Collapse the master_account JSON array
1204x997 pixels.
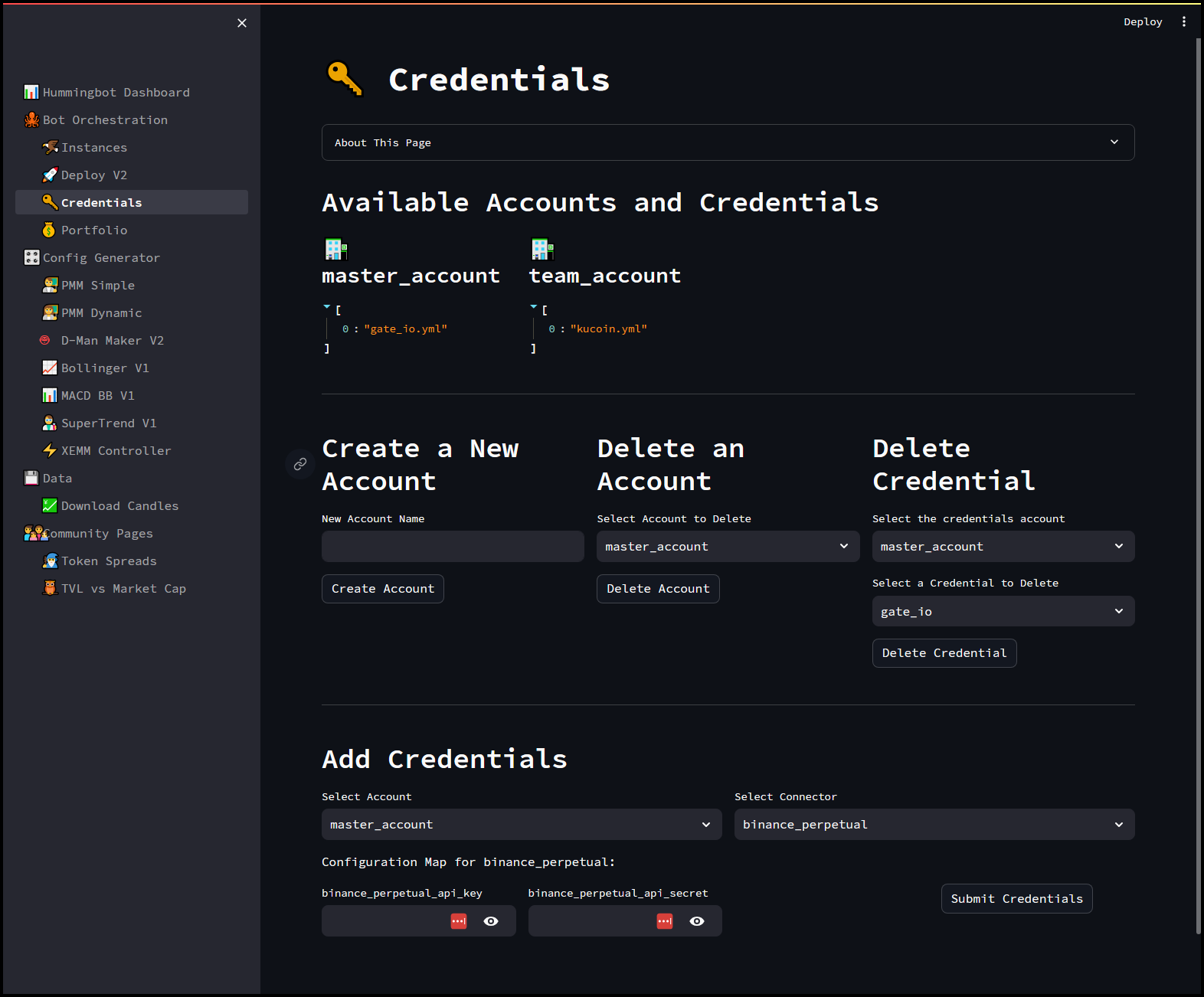tap(327, 307)
